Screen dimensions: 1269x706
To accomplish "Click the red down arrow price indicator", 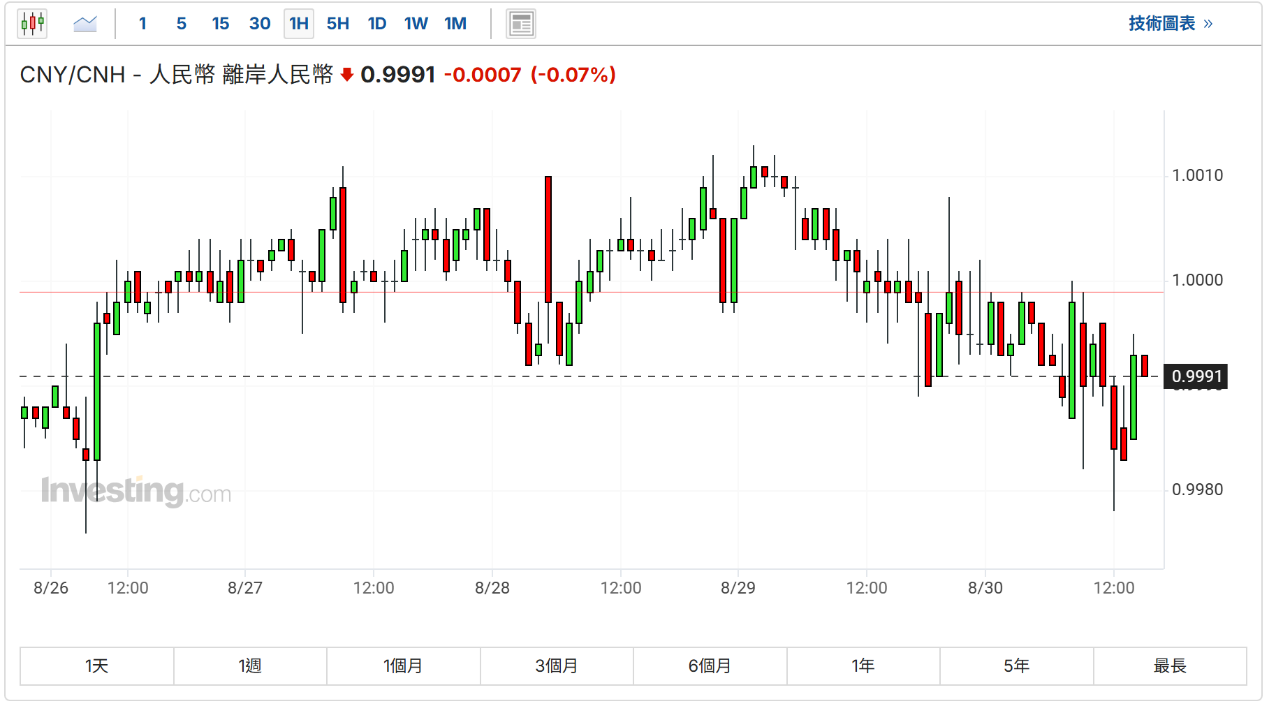I will (x=347, y=75).
